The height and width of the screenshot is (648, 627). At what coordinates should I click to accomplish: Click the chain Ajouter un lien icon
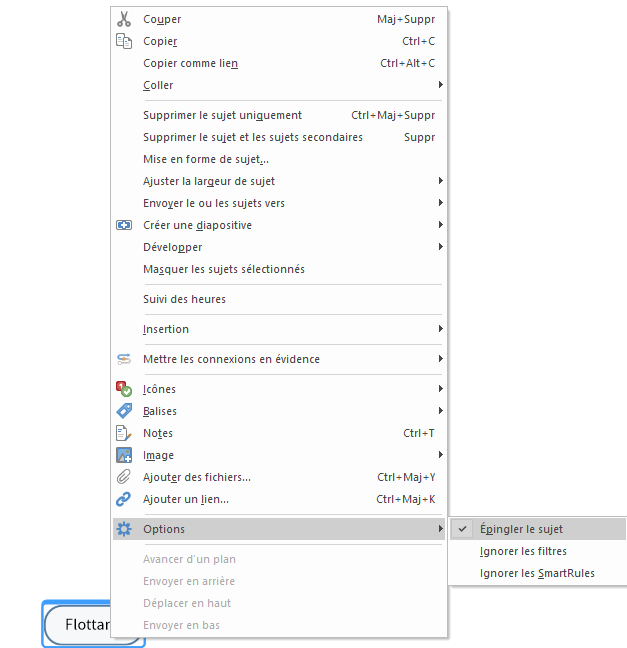click(124, 499)
